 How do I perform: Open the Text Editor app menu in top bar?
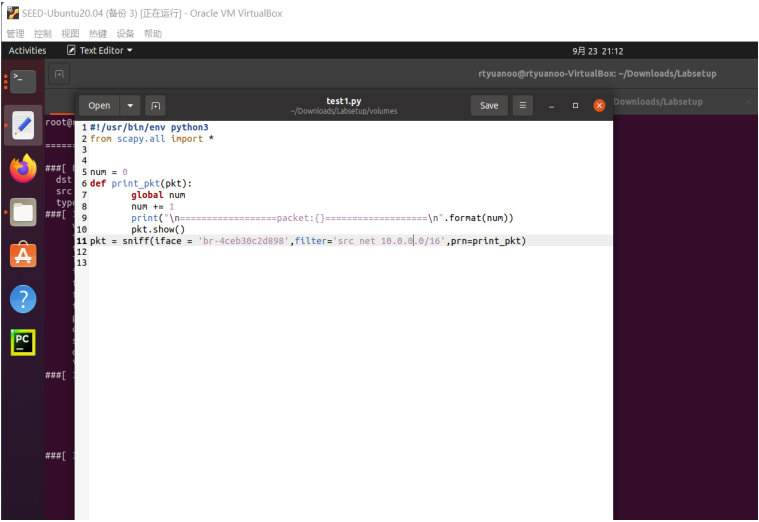click(x=100, y=50)
